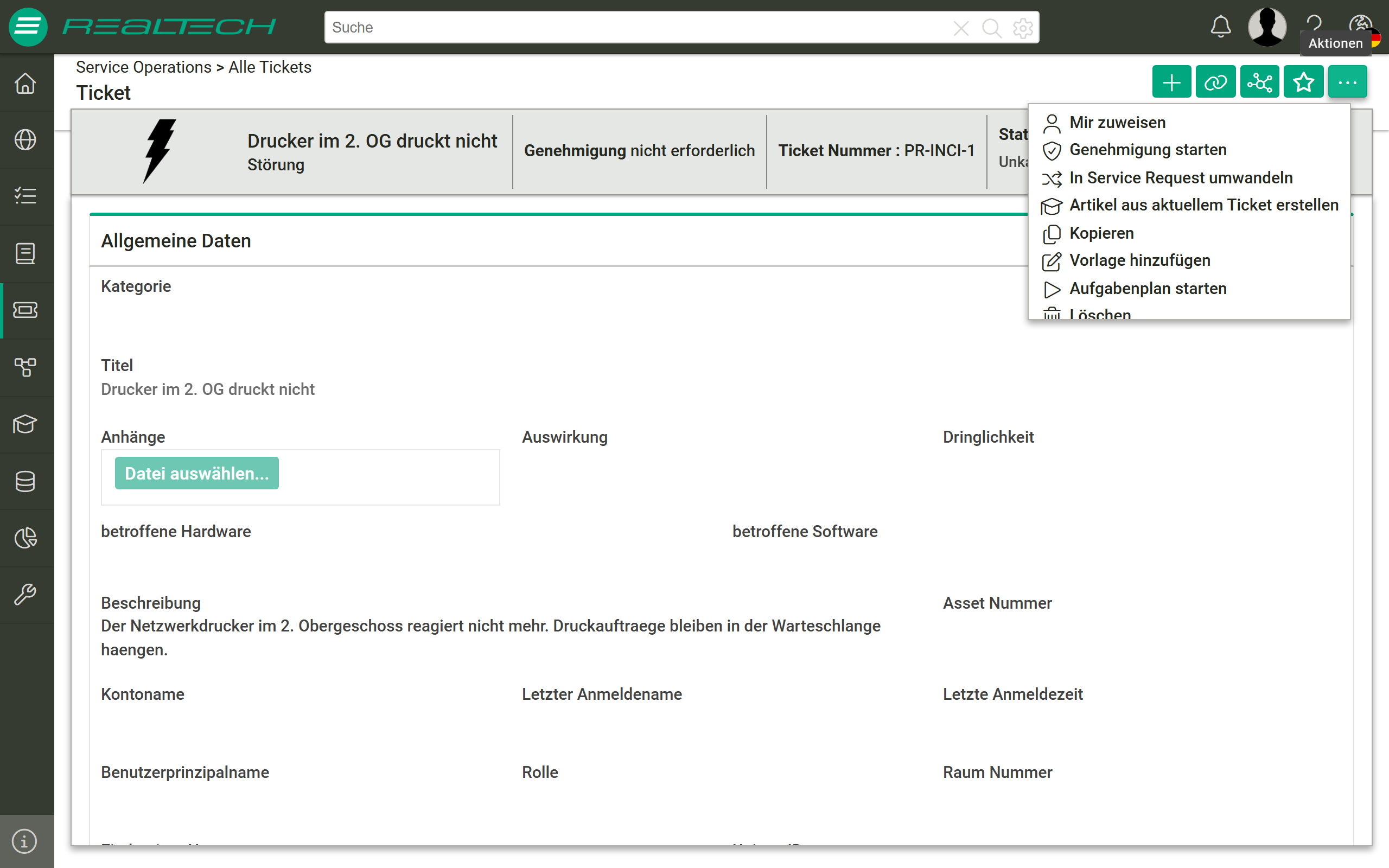Clear the search field with X
The image size is (1389, 868).
point(961,28)
